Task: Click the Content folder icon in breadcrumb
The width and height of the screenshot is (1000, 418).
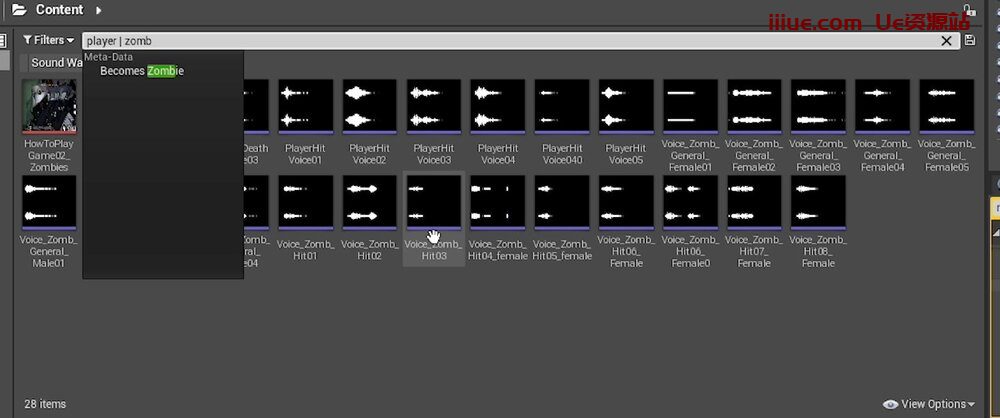Action: (x=18, y=10)
